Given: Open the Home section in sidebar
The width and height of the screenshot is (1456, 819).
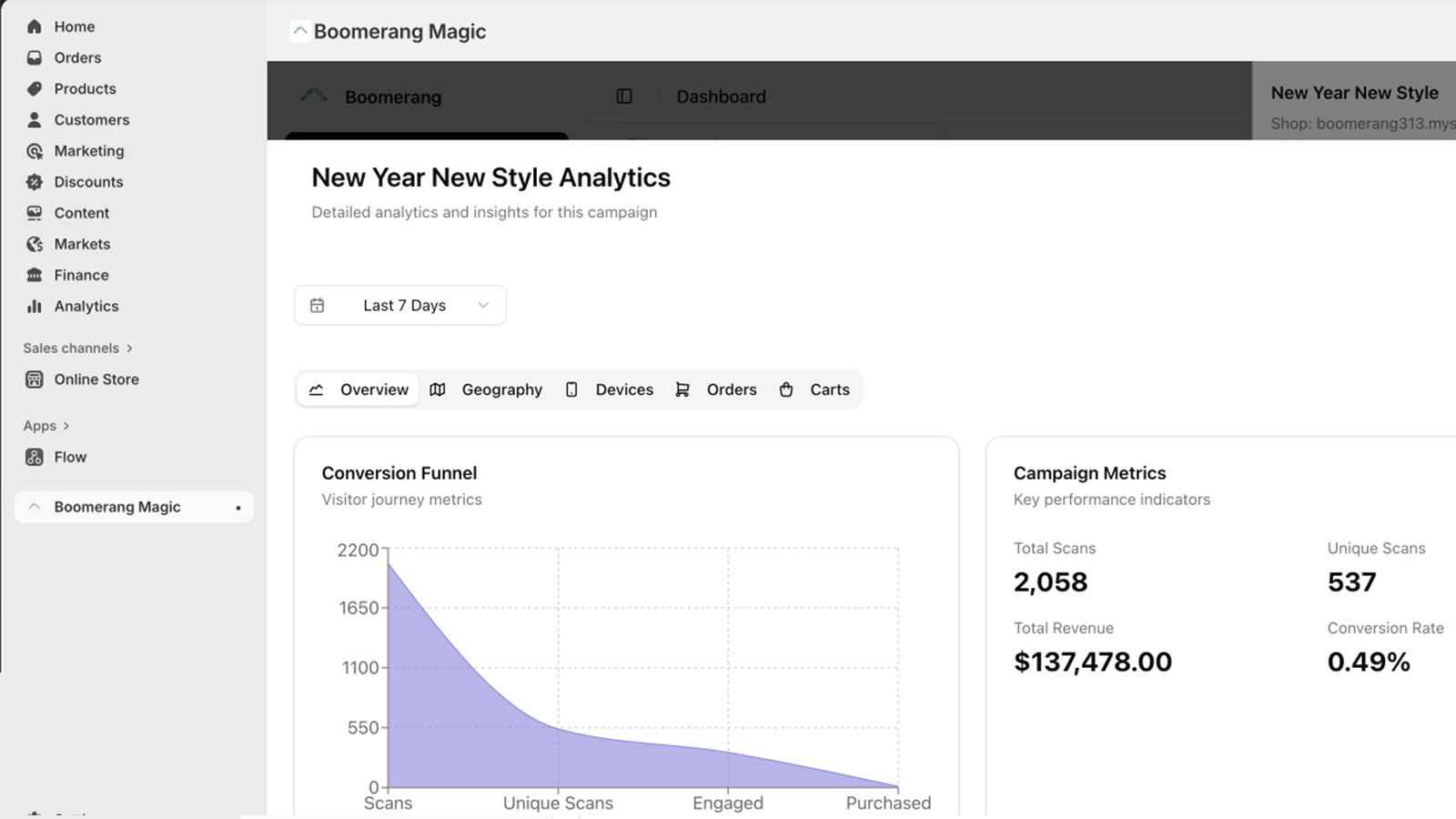Looking at the screenshot, I should click(x=75, y=26).
